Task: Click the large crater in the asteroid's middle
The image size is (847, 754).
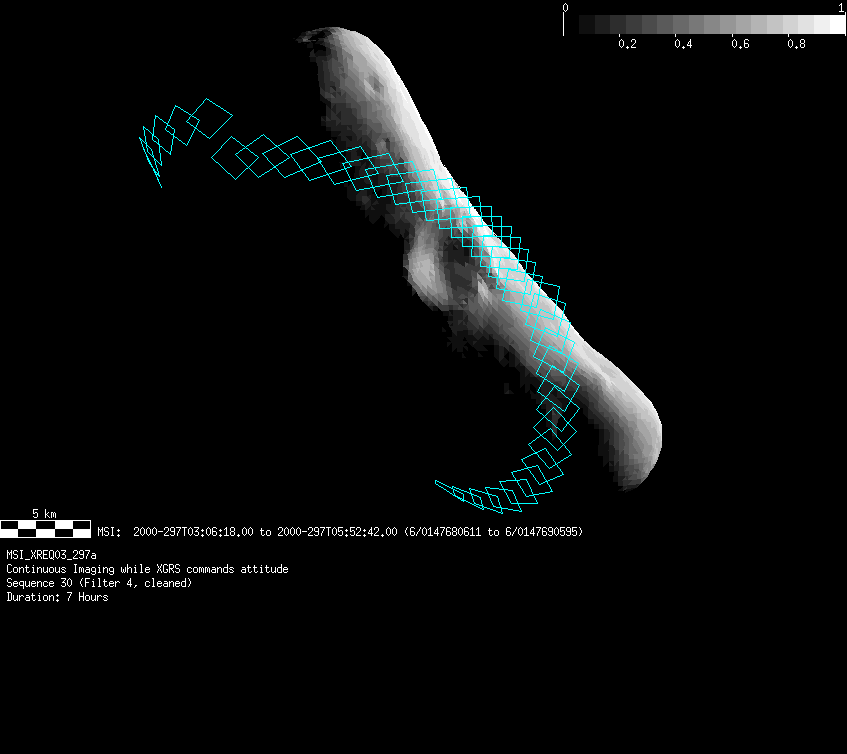Action: tap(430, 267)
